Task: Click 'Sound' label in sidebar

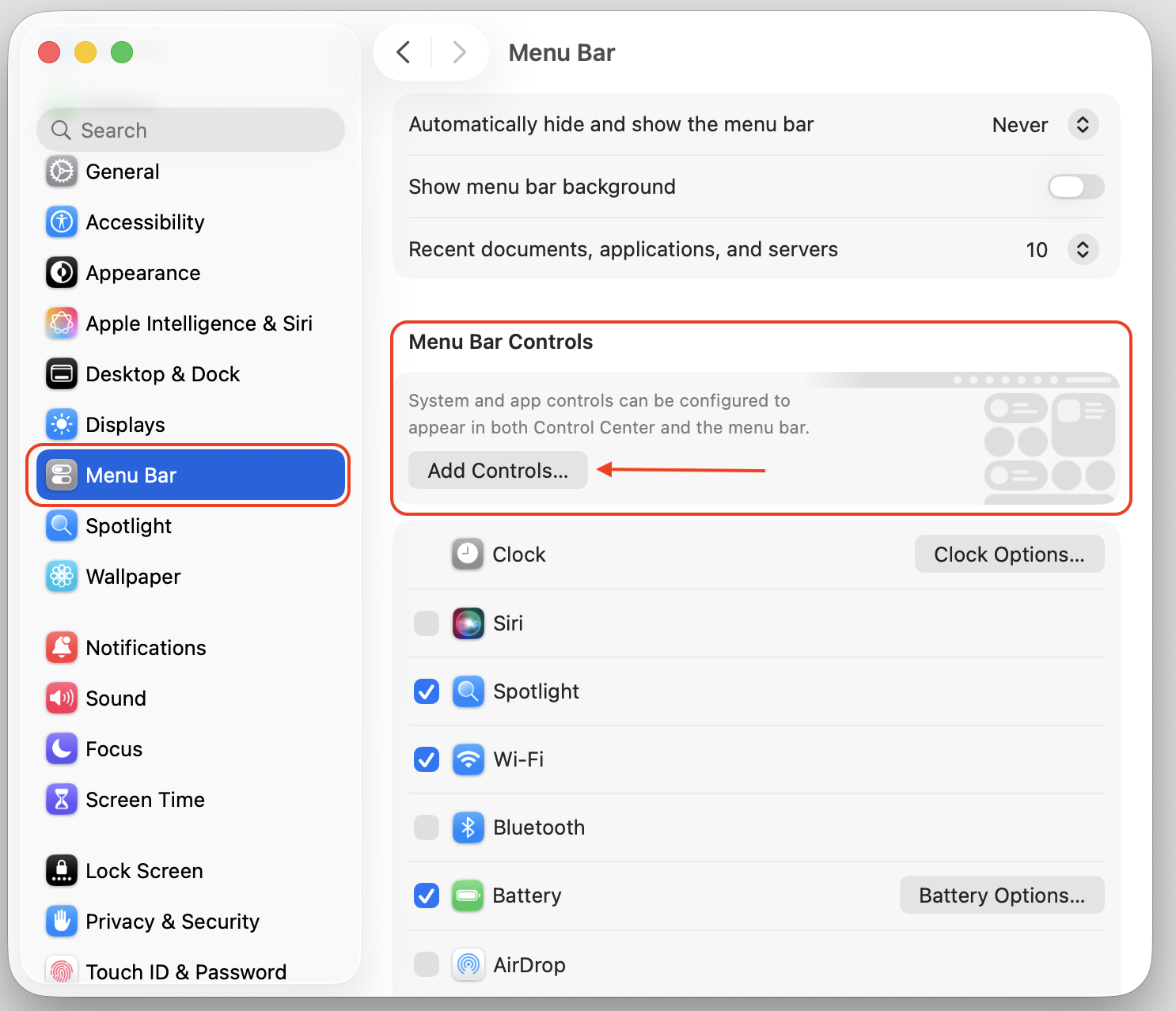Action: (116, 699)
